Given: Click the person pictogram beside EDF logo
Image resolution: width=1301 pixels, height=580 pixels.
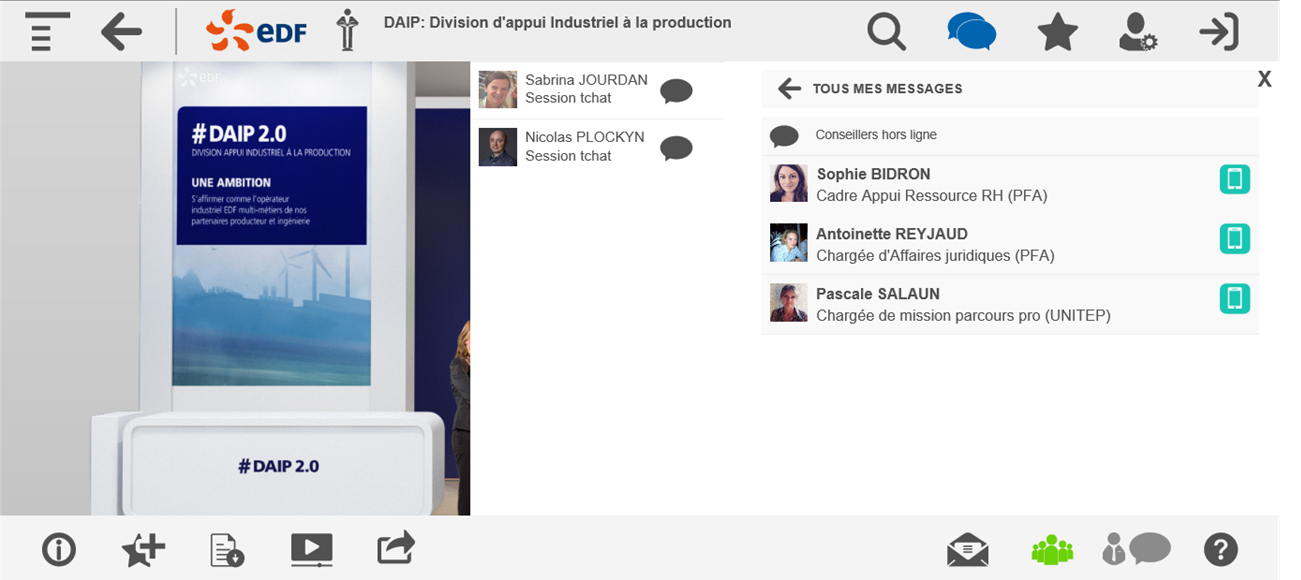Looking at the screenshot, I should (x=347, y=31).
